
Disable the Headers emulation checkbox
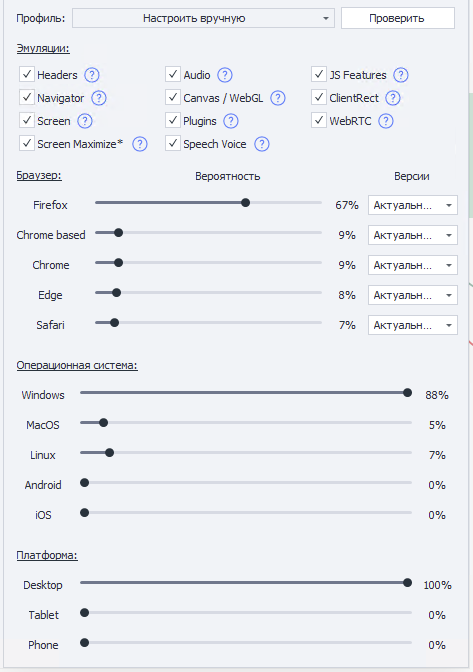[27, 75]
